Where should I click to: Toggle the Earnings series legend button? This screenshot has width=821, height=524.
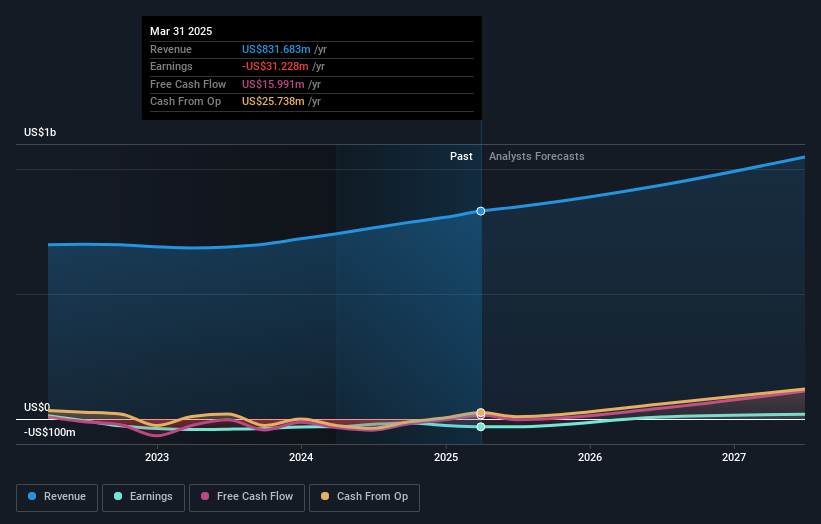click(x=143, y=497)
